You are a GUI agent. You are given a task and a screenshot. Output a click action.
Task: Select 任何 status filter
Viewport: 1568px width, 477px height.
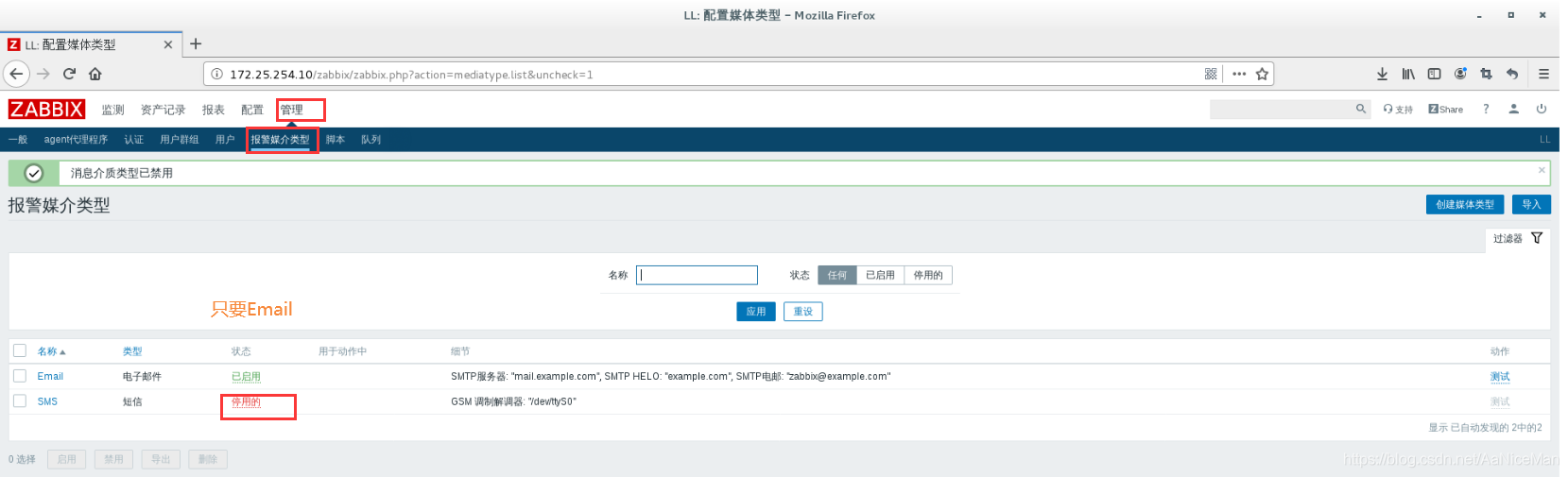click(x=836, y=275)
